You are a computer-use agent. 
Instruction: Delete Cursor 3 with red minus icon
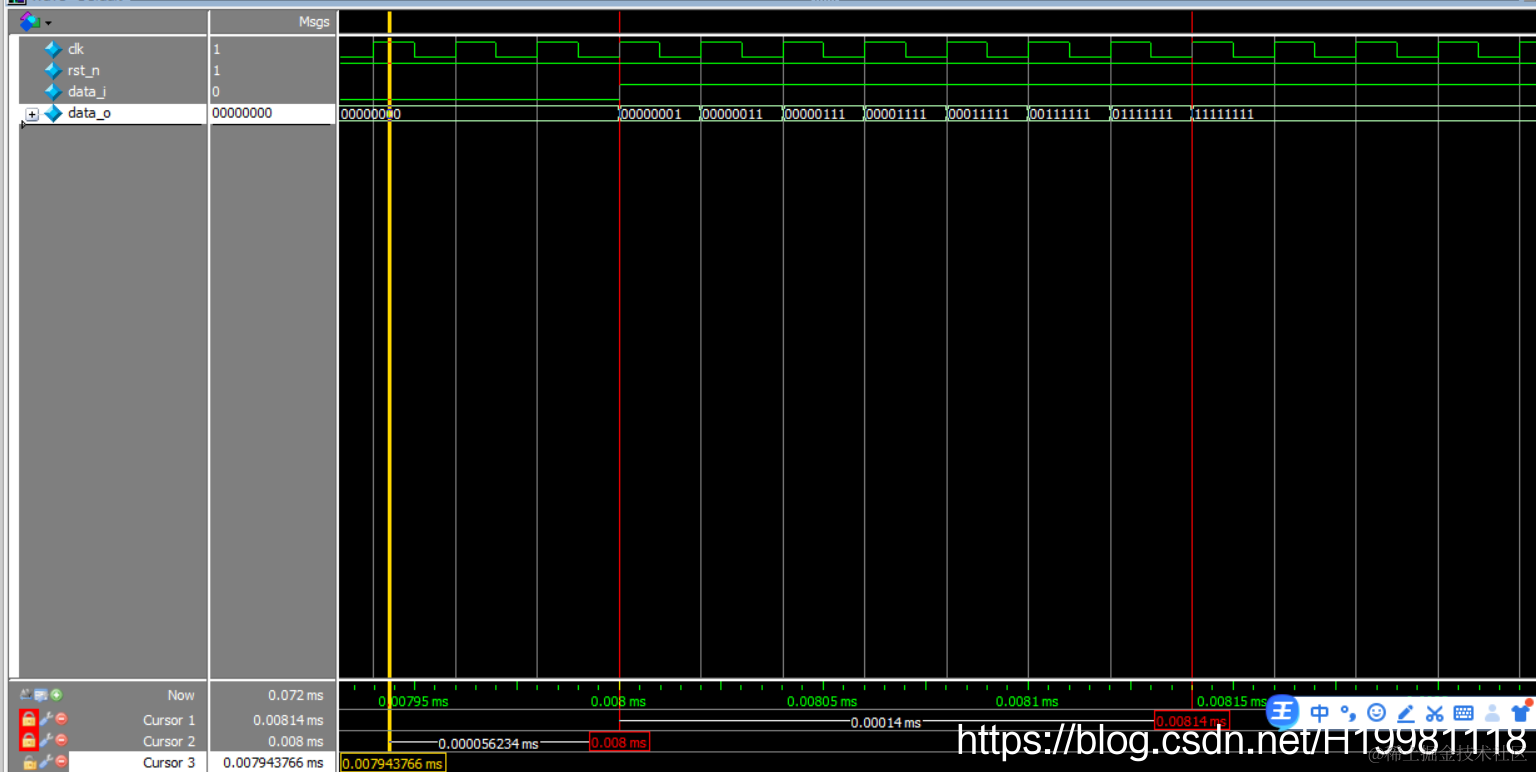point(61,763)
